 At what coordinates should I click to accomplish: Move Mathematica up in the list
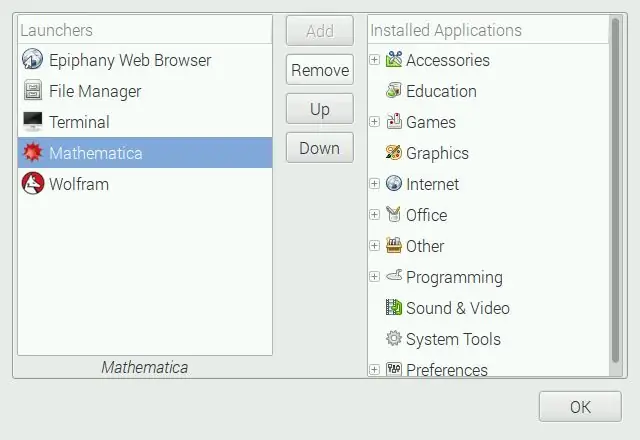[320, 109]
